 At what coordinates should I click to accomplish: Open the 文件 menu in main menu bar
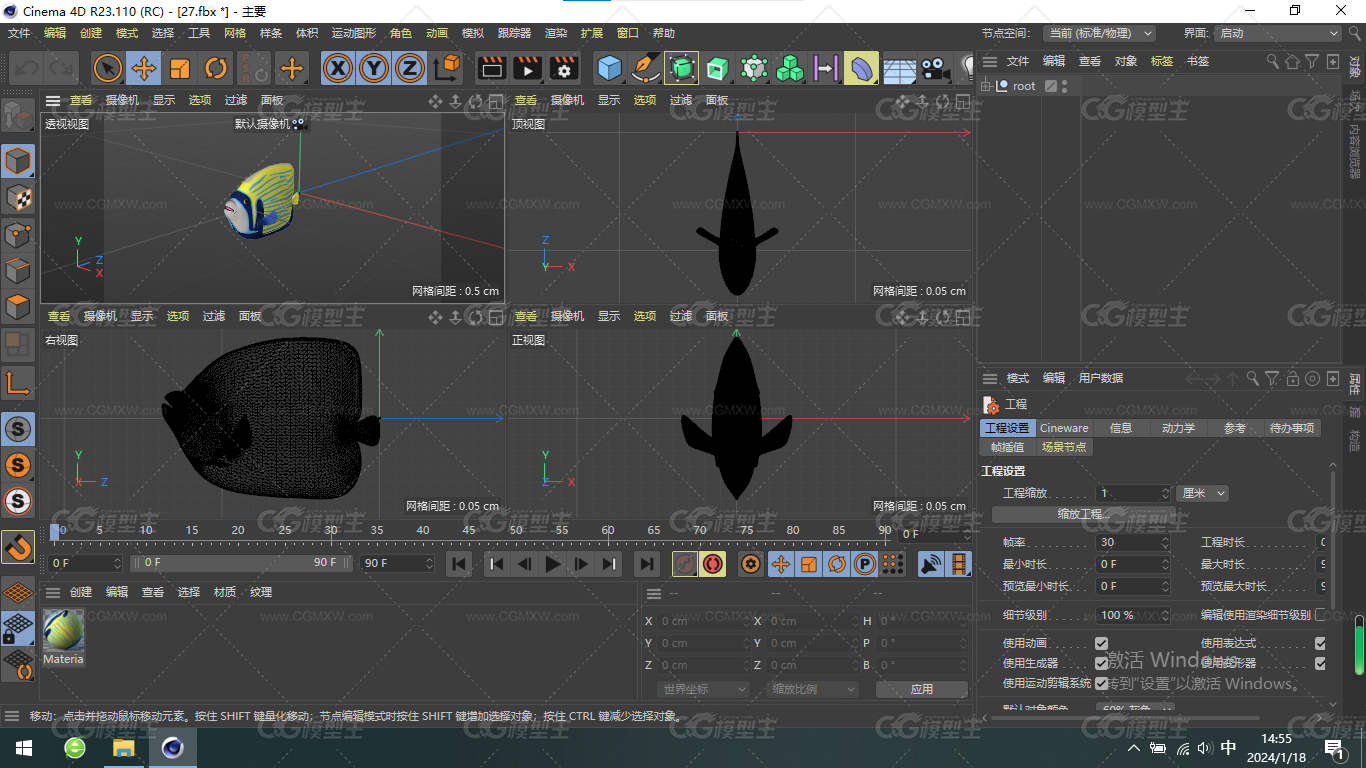coord(19,33)
